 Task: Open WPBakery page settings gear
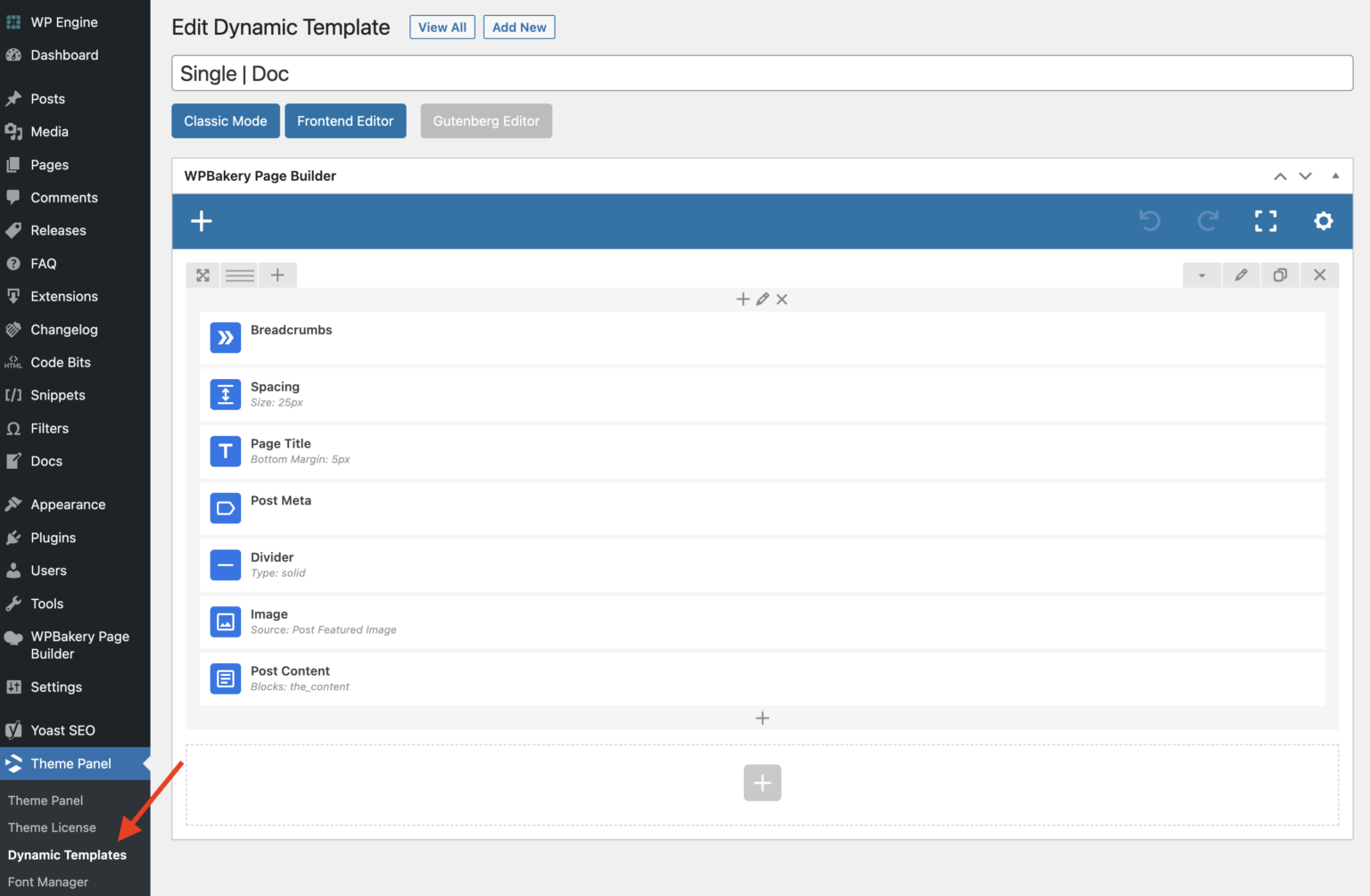(1324, 221)
